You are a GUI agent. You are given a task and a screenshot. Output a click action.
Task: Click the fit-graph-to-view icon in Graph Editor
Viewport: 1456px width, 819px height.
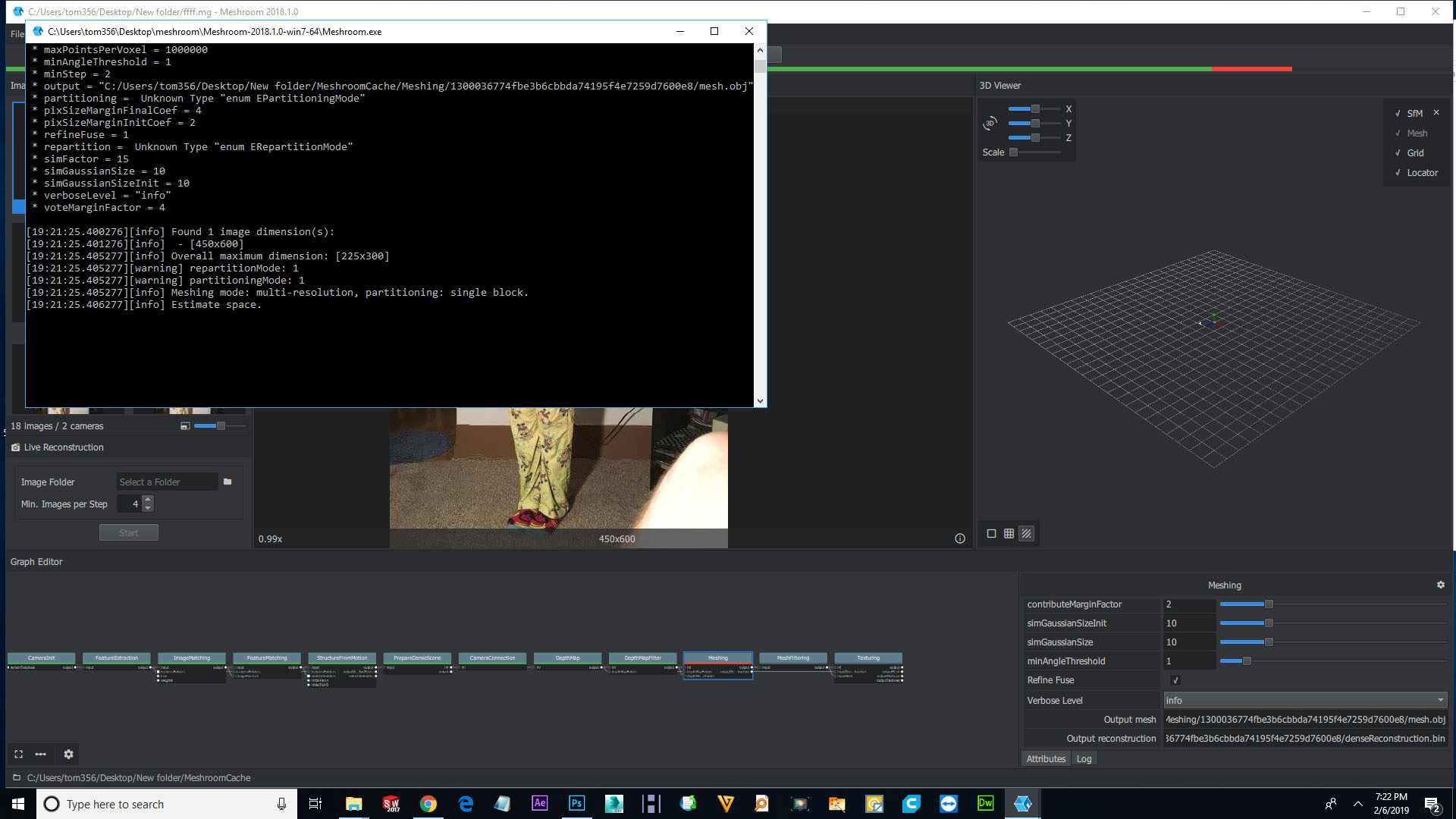pos(18,755)
